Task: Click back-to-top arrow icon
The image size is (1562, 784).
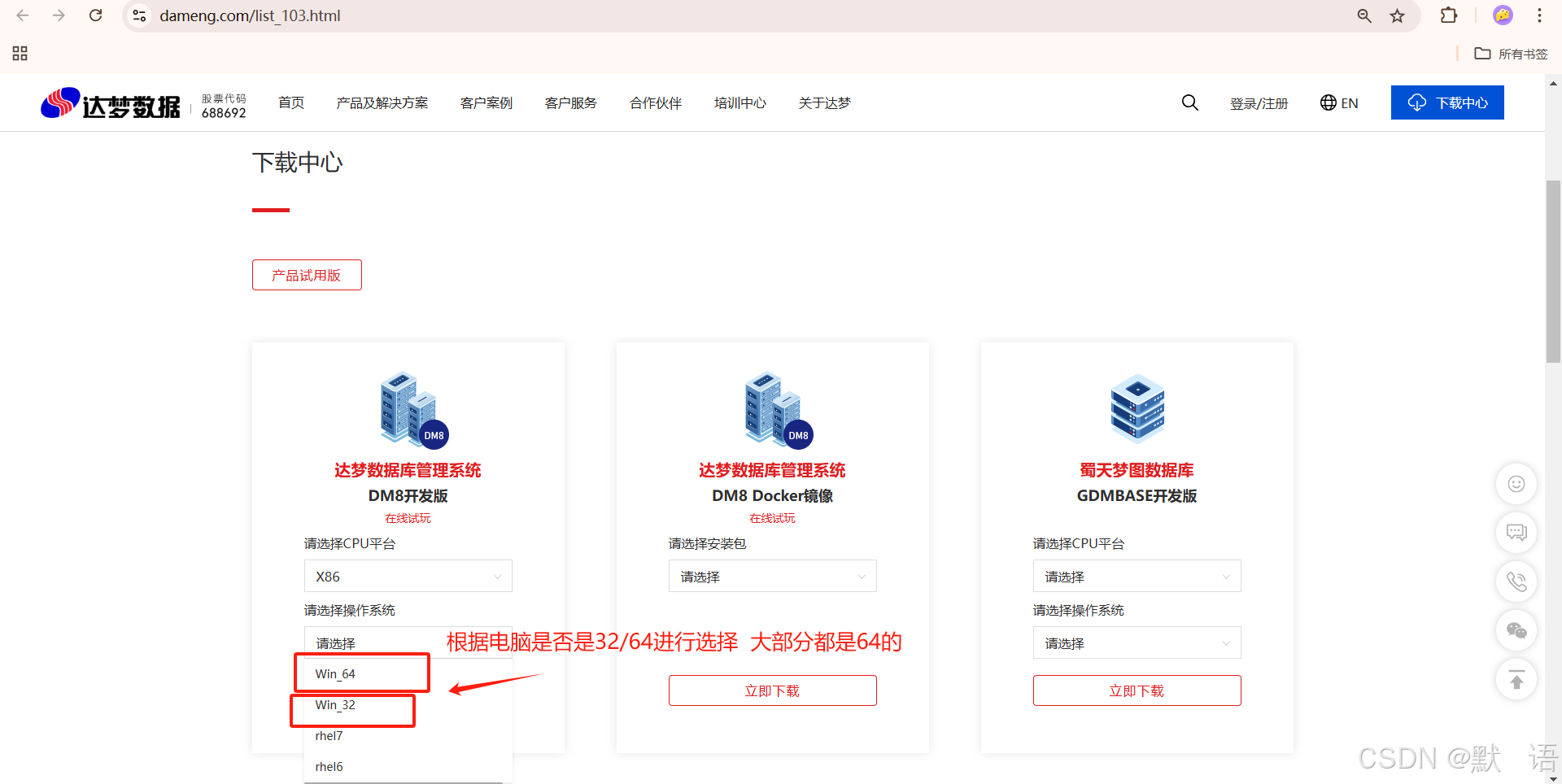Action: 1516,679
